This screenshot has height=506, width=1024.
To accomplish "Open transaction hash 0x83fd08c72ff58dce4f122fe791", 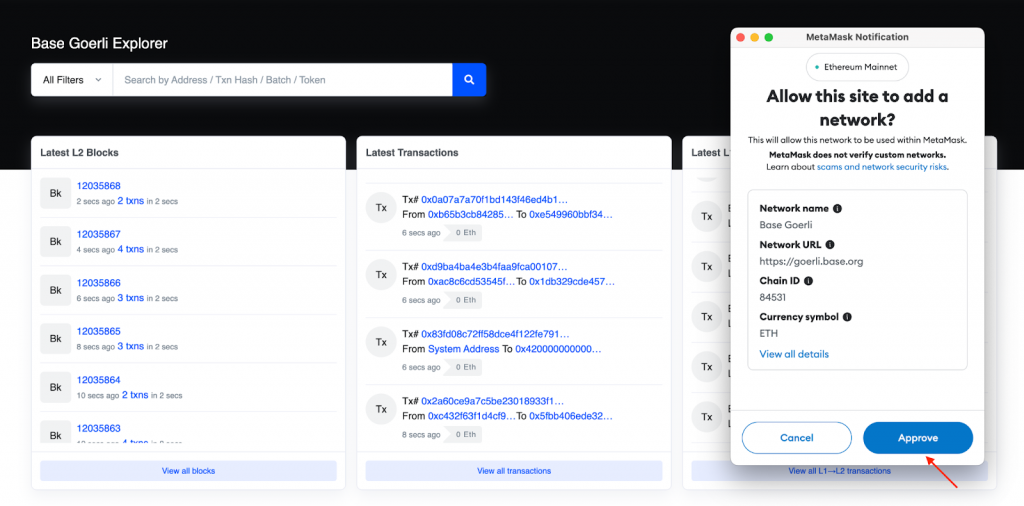I will pyautogui.click(x=495, y=334).
